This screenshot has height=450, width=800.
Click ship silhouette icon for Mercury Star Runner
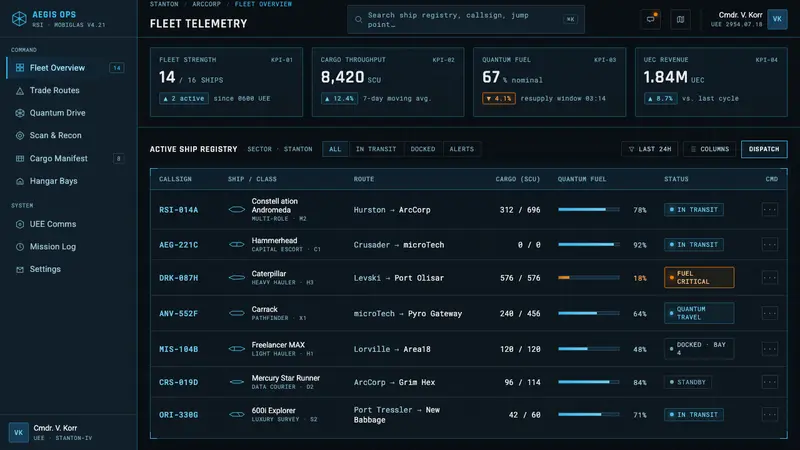(236, 382)
